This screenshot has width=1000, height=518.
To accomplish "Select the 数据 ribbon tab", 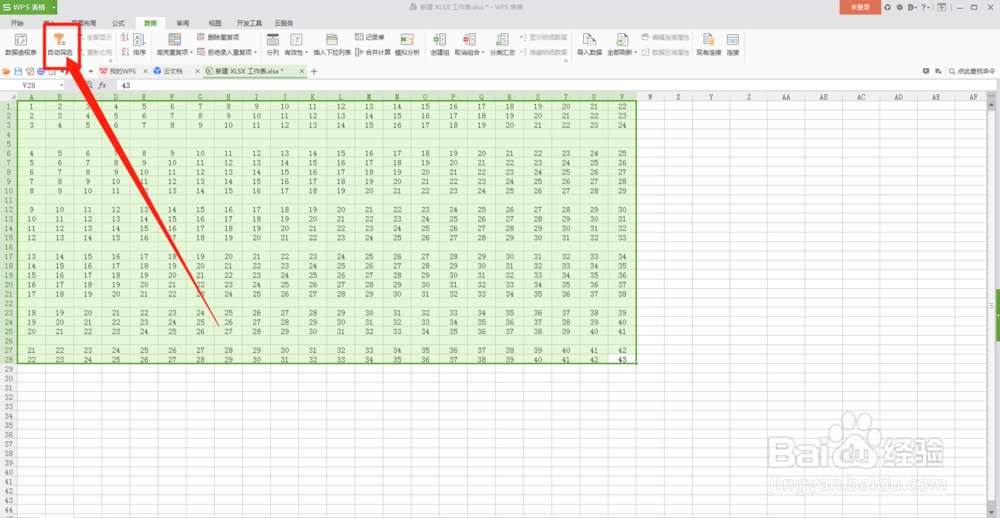I will [151, 22].
